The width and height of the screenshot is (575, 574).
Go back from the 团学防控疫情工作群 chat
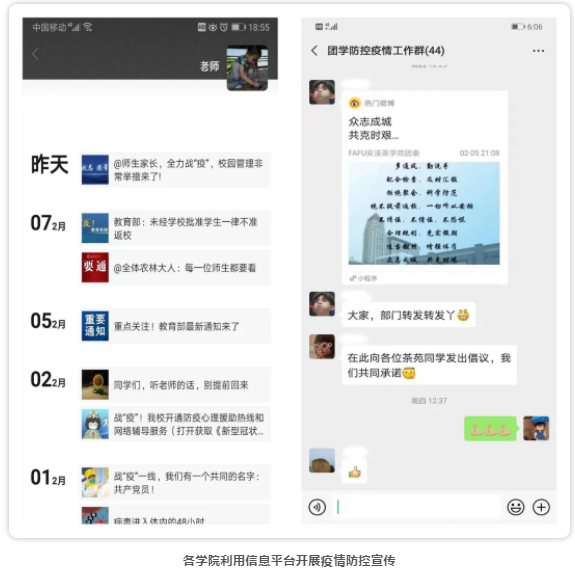tap(314, 51)
